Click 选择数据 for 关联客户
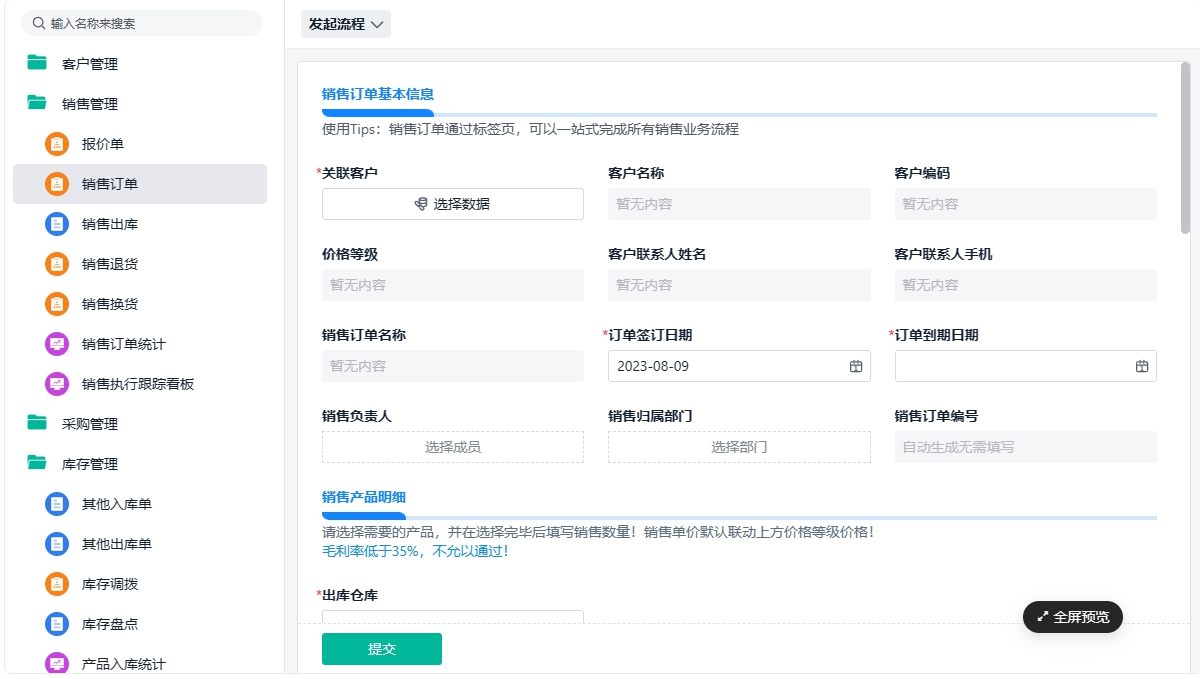The height and width of the screenshot is (679, 1200). [x=453, y=204]
